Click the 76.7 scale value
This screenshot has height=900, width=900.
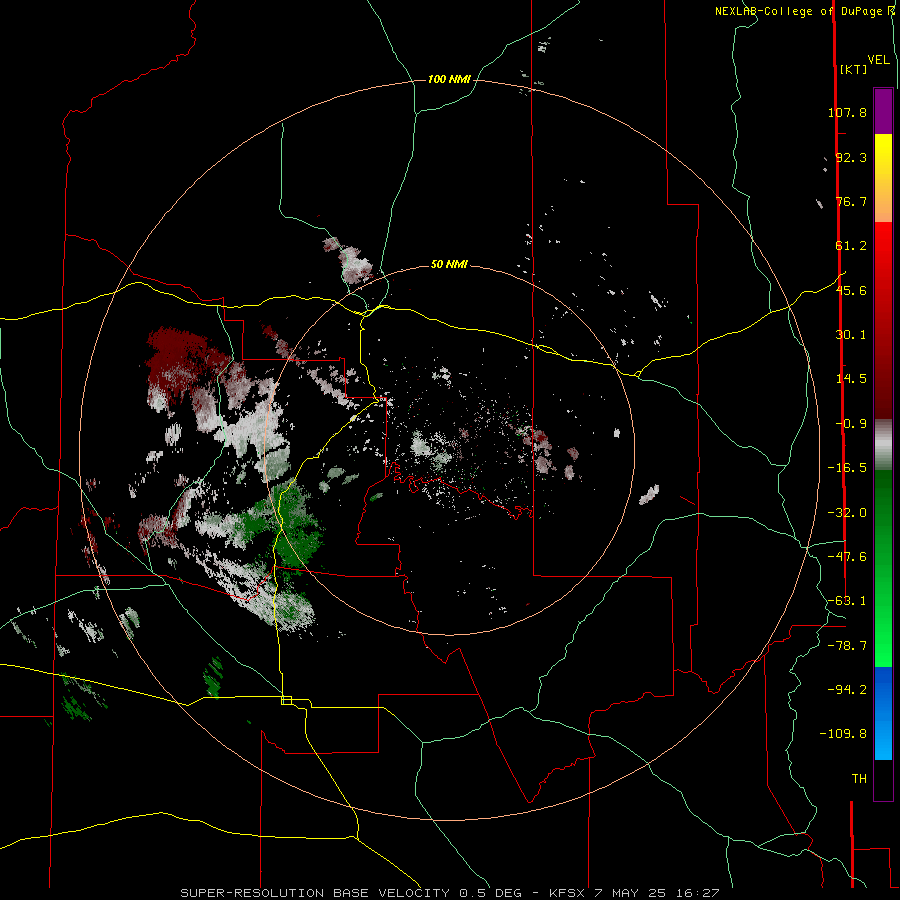[x=851, y=201]
